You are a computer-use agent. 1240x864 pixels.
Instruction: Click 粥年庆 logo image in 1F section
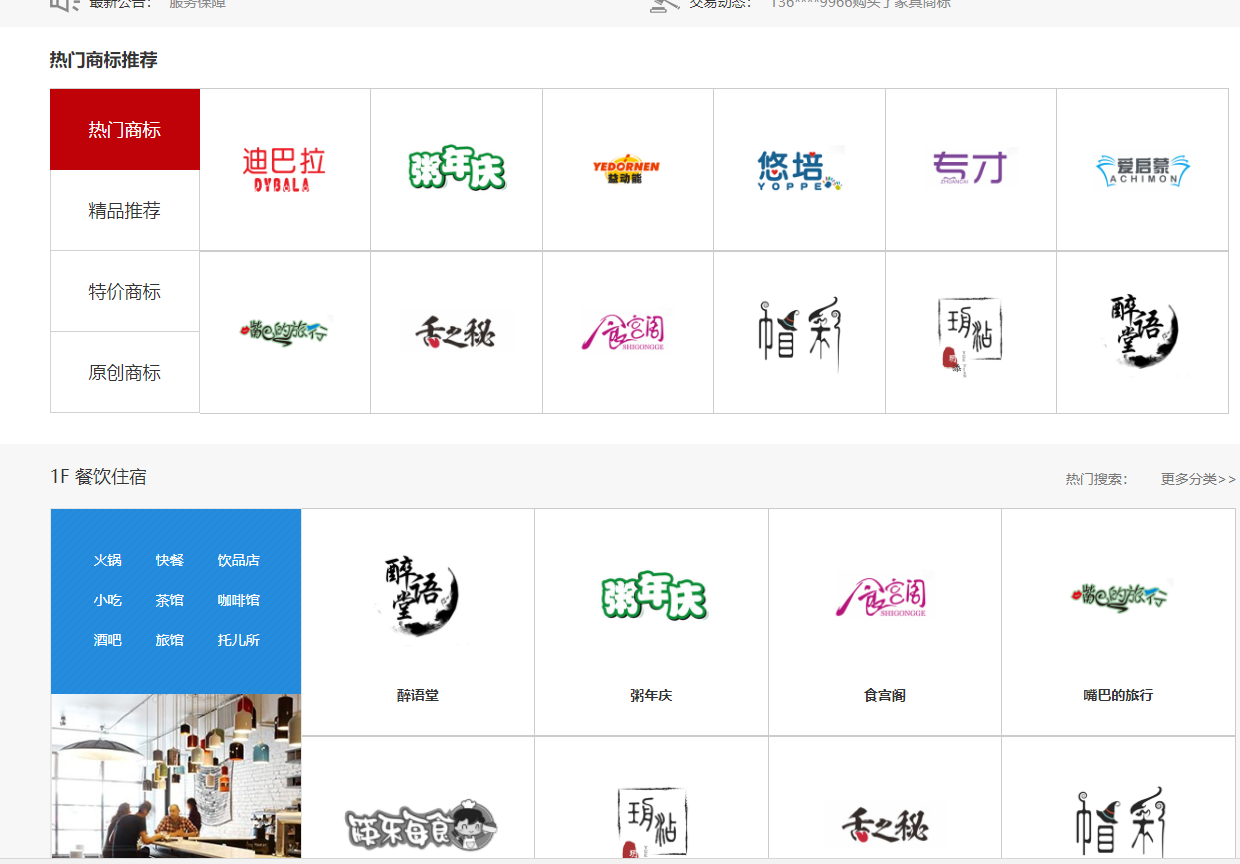coord(653,597)
